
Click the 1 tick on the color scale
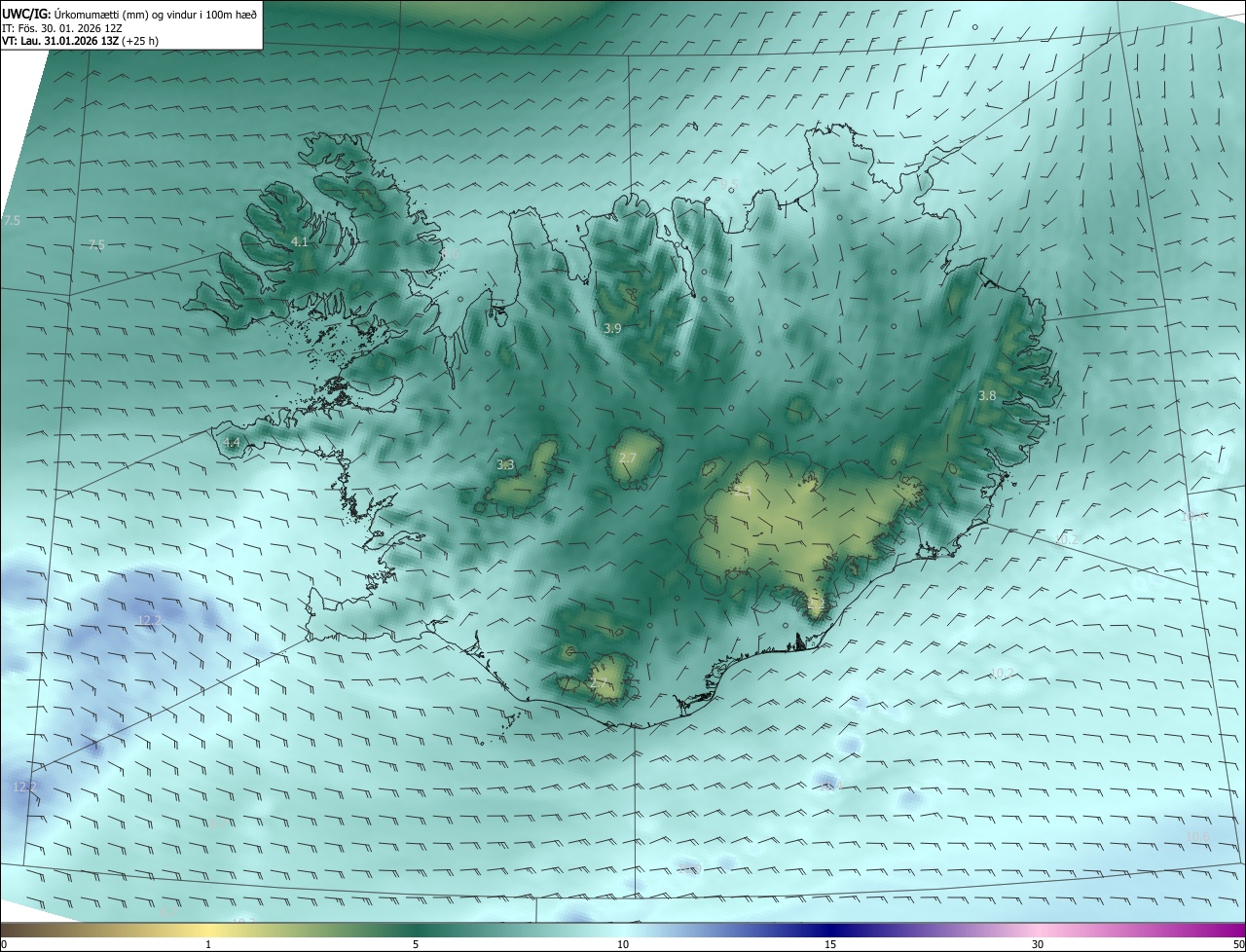click(208, 944)
